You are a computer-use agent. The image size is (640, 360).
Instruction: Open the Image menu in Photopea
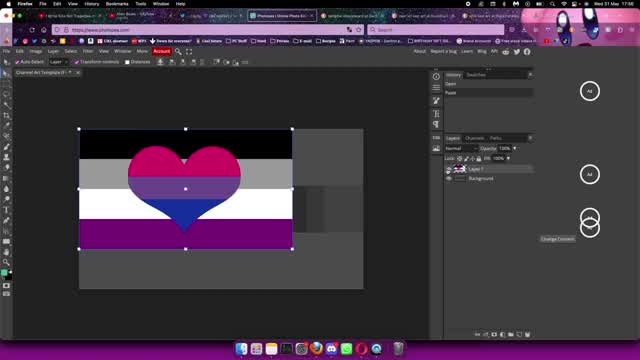pyautogui.click(x=36, y=51)
